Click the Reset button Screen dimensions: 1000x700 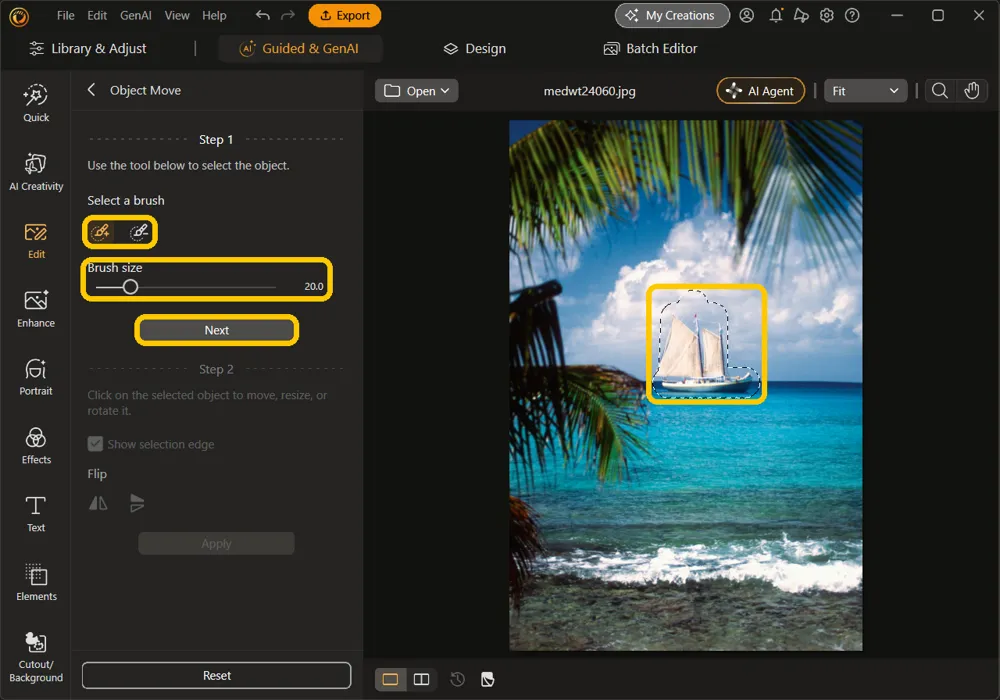[x=217, y=675]
